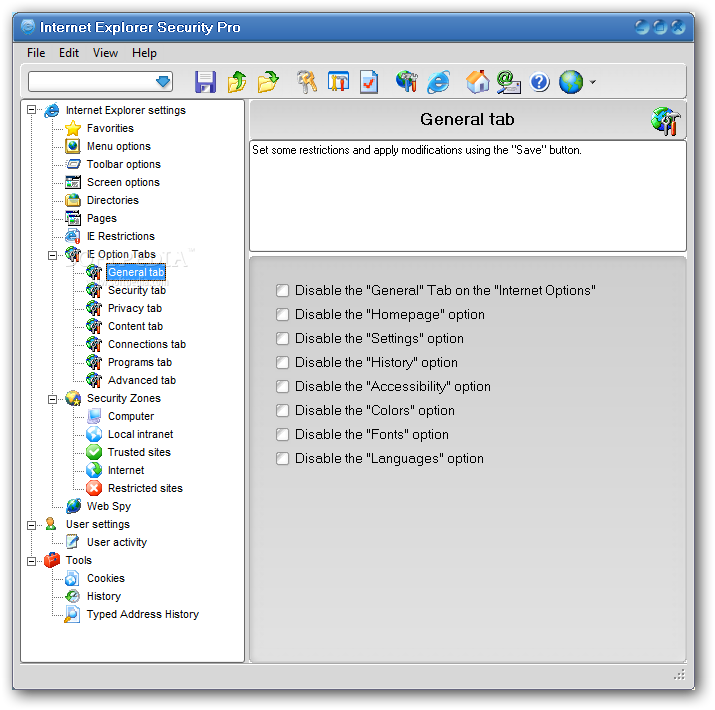Check Disable the "Languages" option
This screenshot has height=710, width=715.
(282, 459)
